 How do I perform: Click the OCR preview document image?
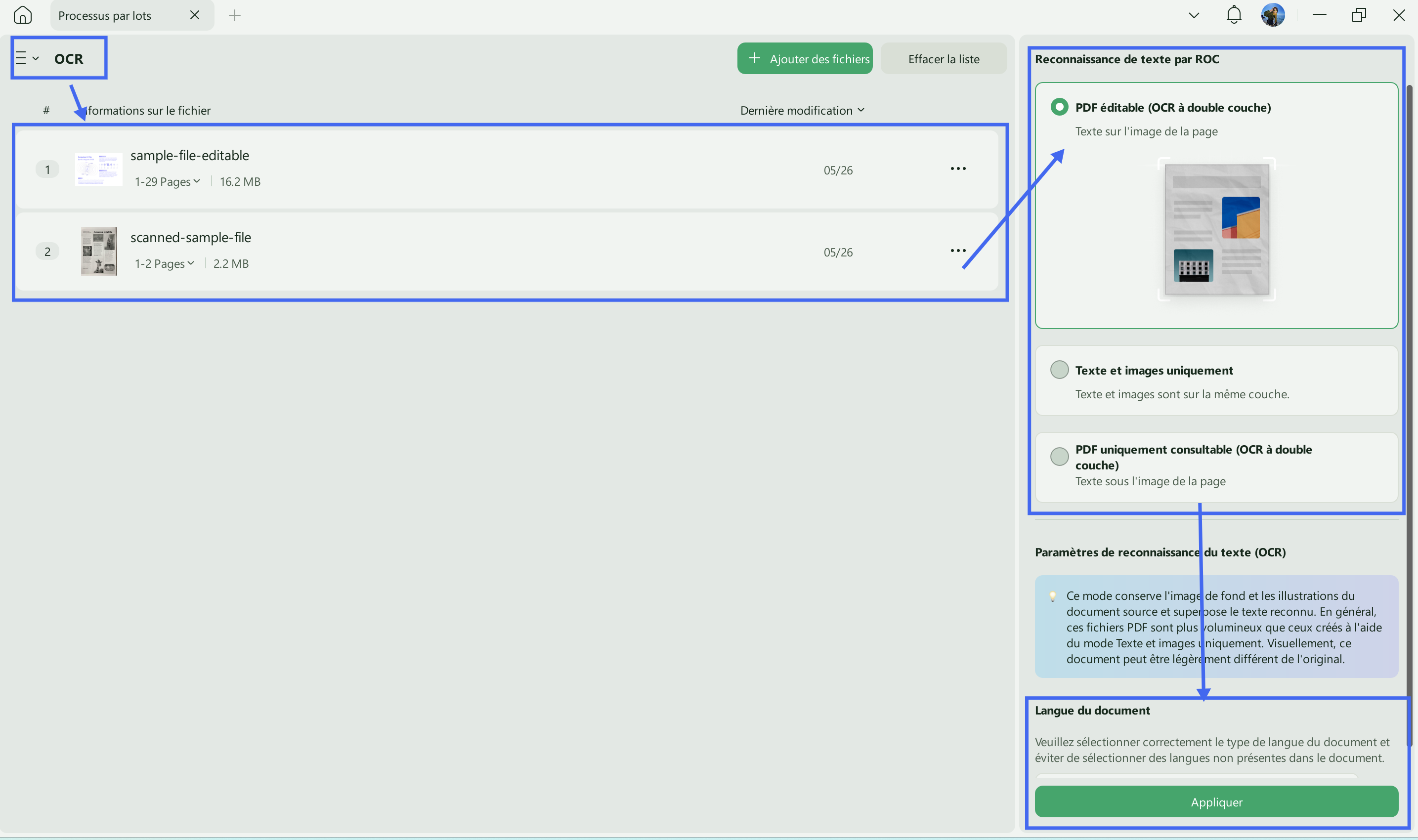(x=1216, y=229)
